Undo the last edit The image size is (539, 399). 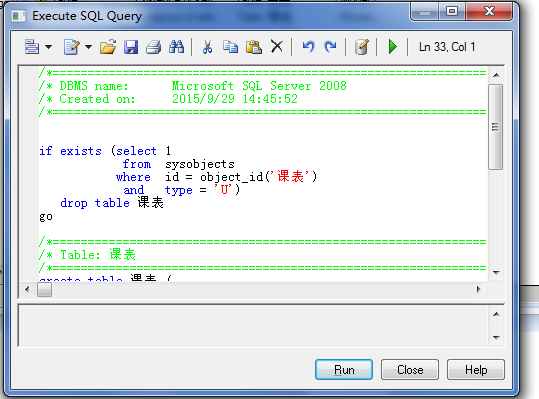[308, 46]
